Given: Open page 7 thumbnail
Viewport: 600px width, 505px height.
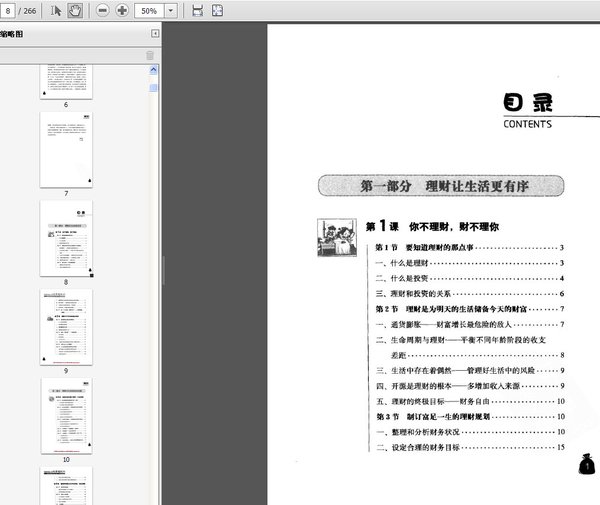Looking at the screenshot, I should pyautogui.click(x=66, y=150).
